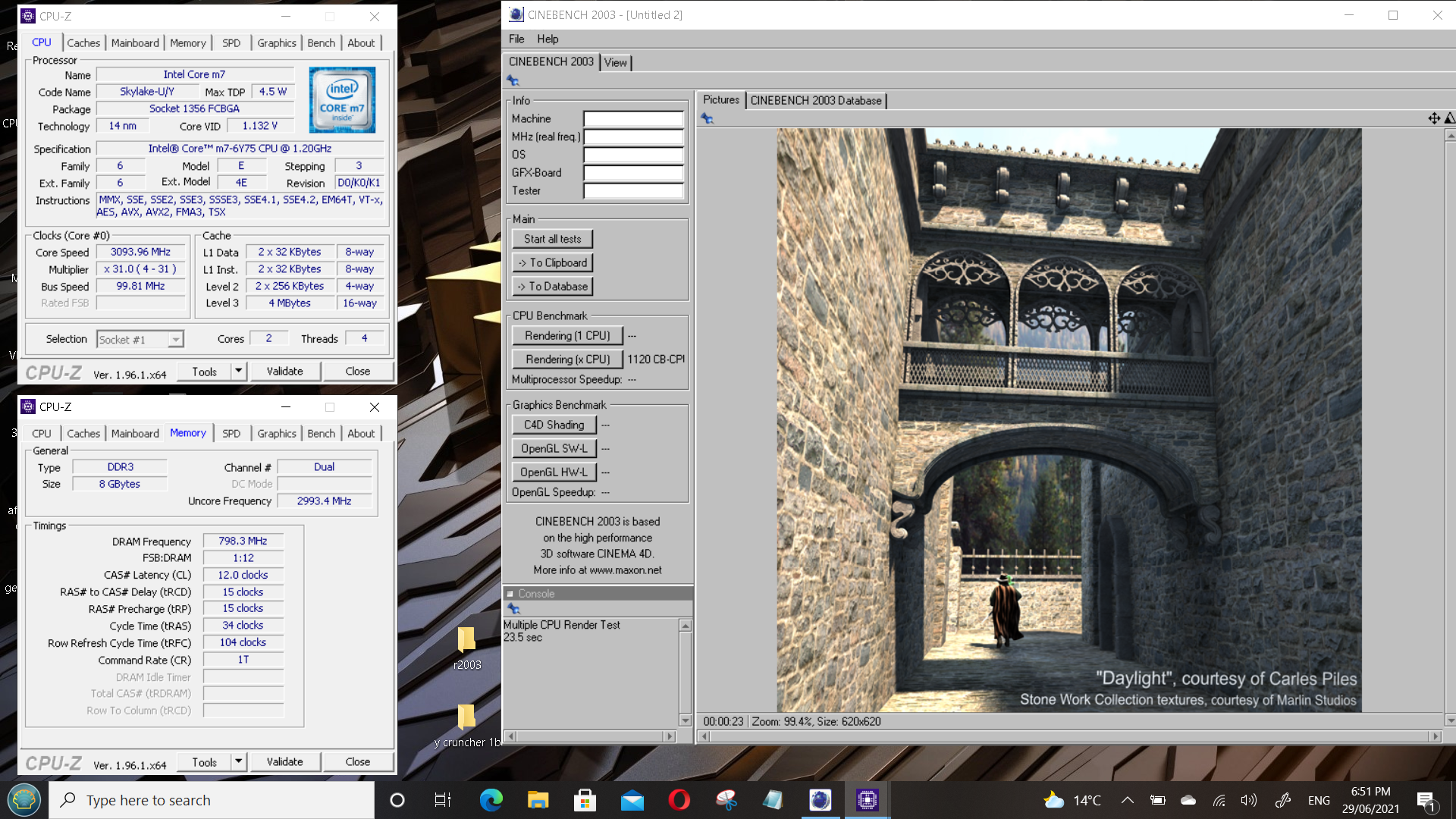Open the Help menu in CINEBENCH

548,39
